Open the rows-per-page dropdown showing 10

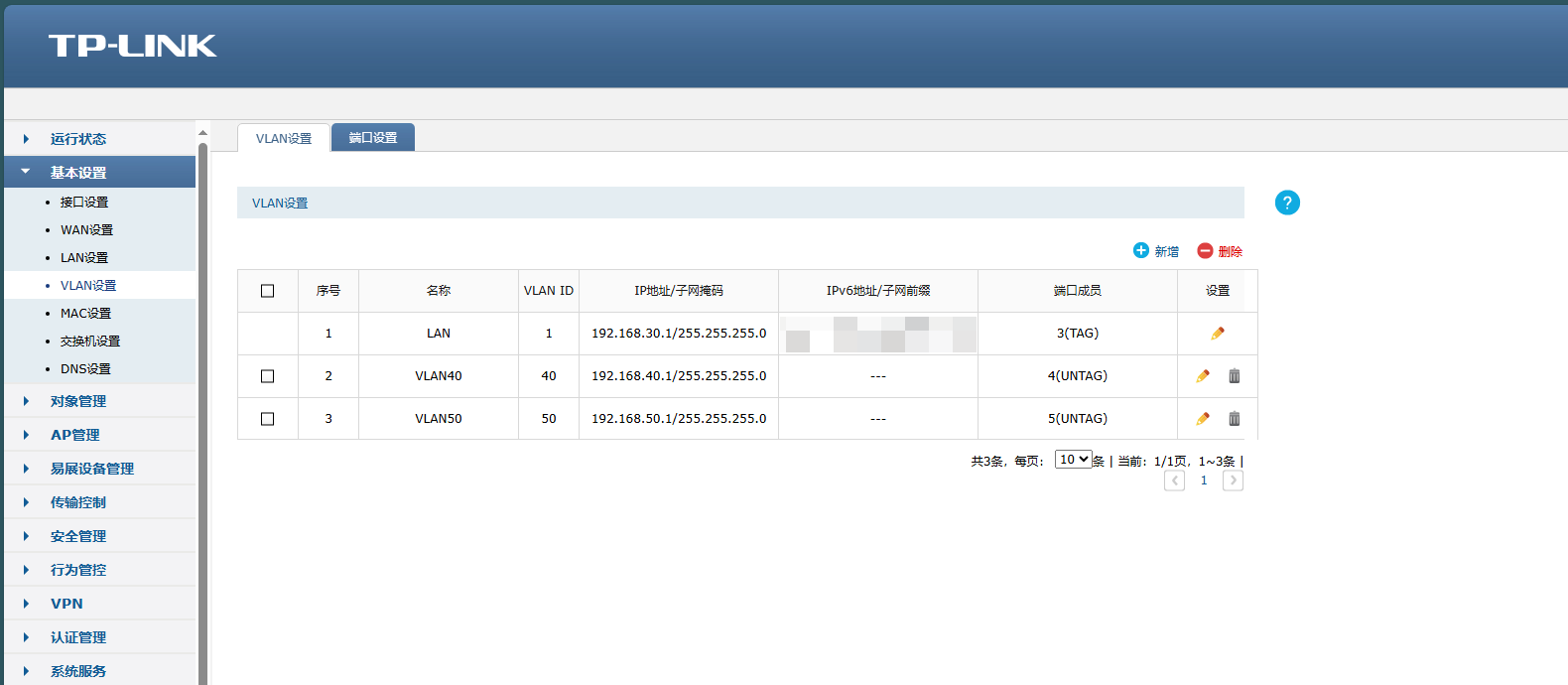tap(1073, 460)
